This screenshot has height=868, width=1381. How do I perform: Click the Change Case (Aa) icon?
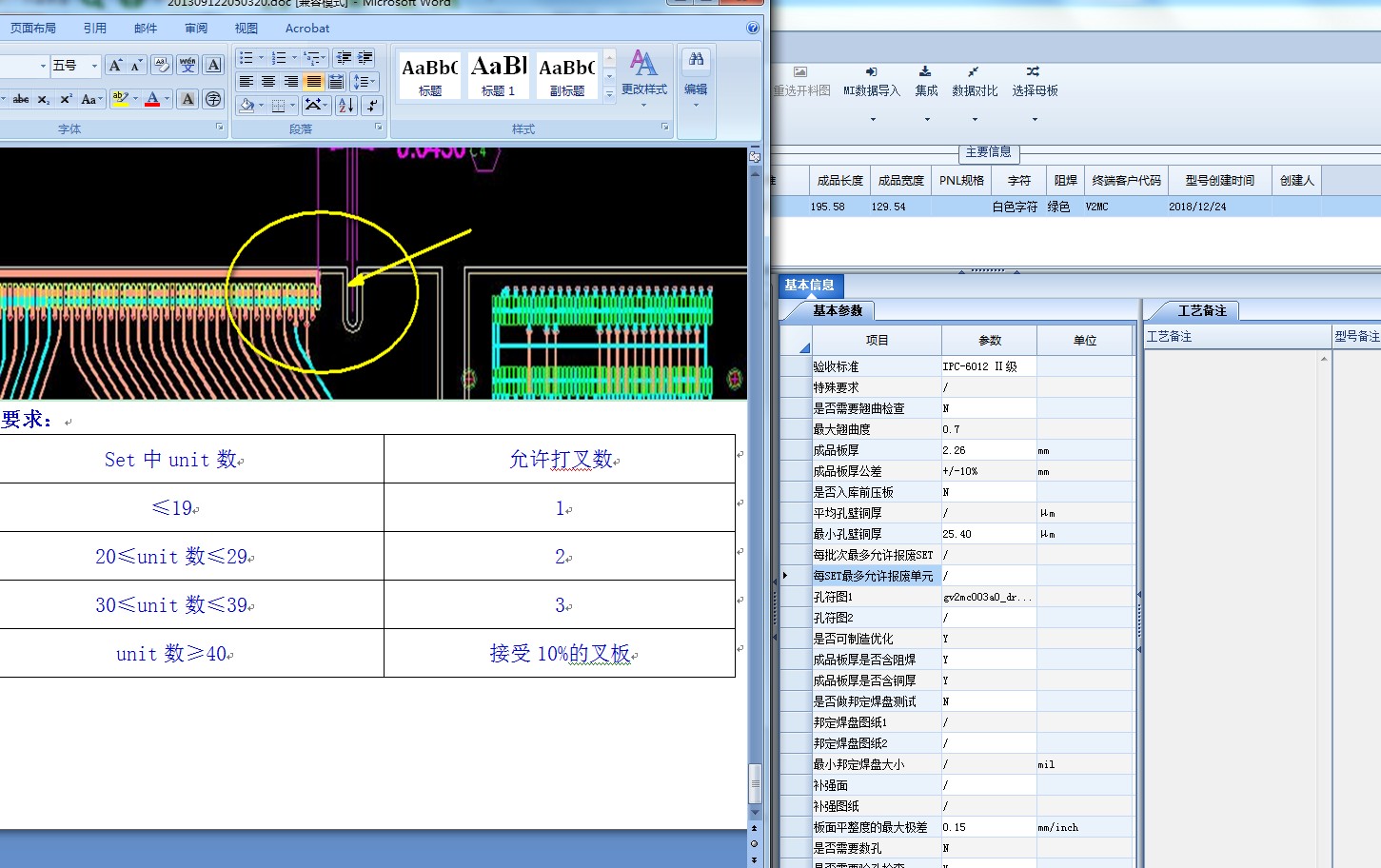pos(89,99)
